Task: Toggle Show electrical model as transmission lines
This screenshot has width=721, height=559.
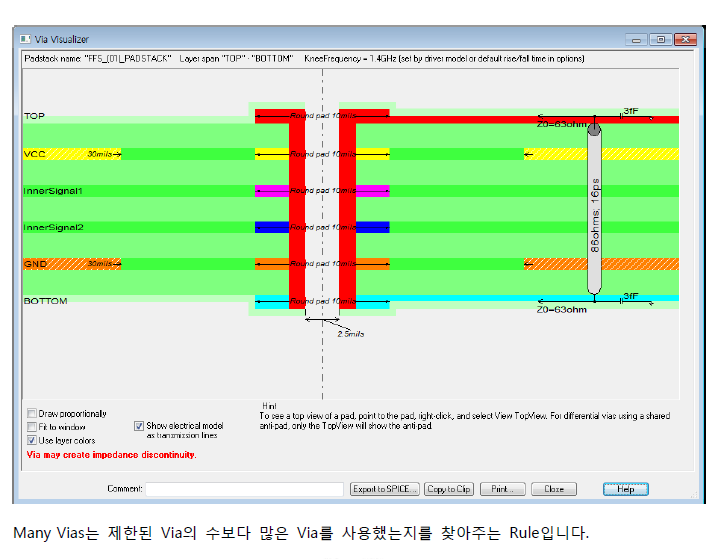Action: pos(139,426)
